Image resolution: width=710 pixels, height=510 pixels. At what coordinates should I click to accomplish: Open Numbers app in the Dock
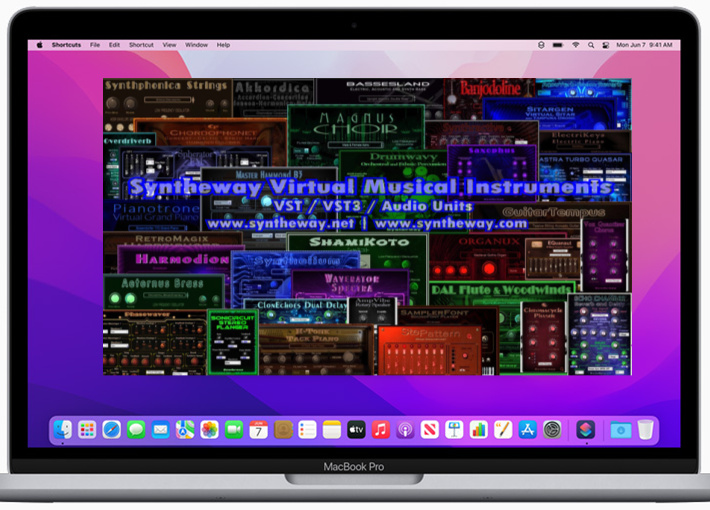coord(479,429)
